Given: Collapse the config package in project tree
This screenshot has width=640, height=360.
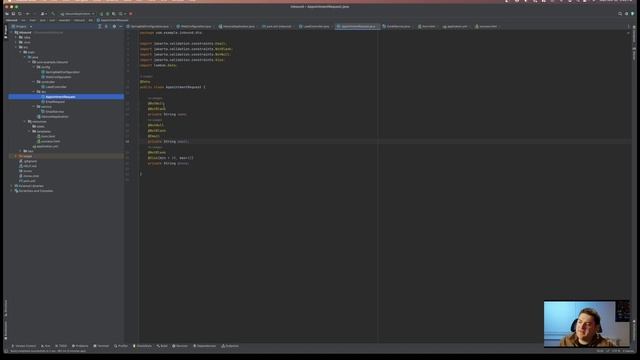Looking at the screenshot, I should pos(34,67).
